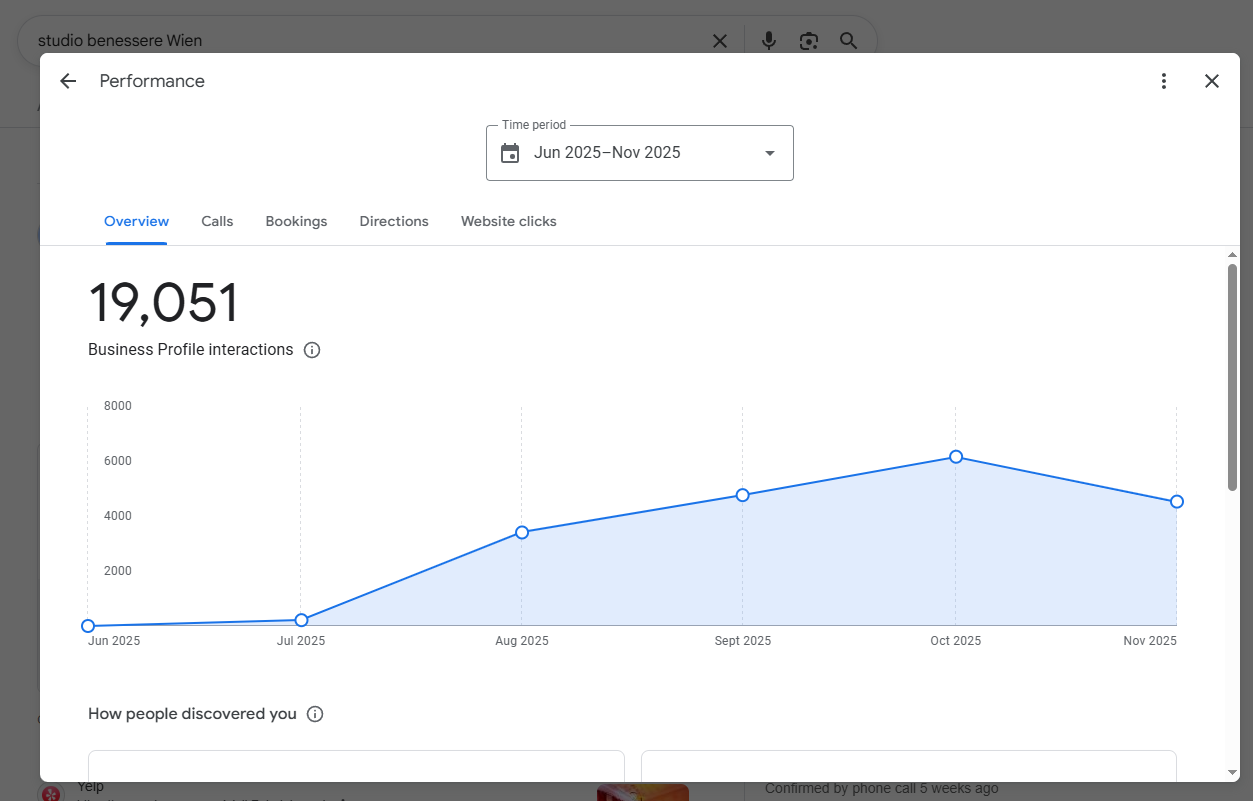Open the Time period dropdown arrow
This screenshot has height=801, width=1253.
(769, 152)
